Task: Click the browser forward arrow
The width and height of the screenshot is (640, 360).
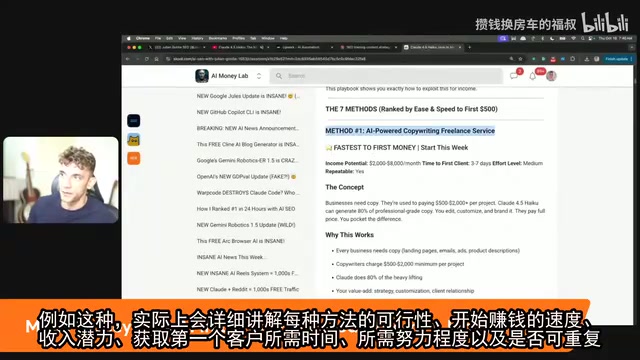Action: click(137, 59)
